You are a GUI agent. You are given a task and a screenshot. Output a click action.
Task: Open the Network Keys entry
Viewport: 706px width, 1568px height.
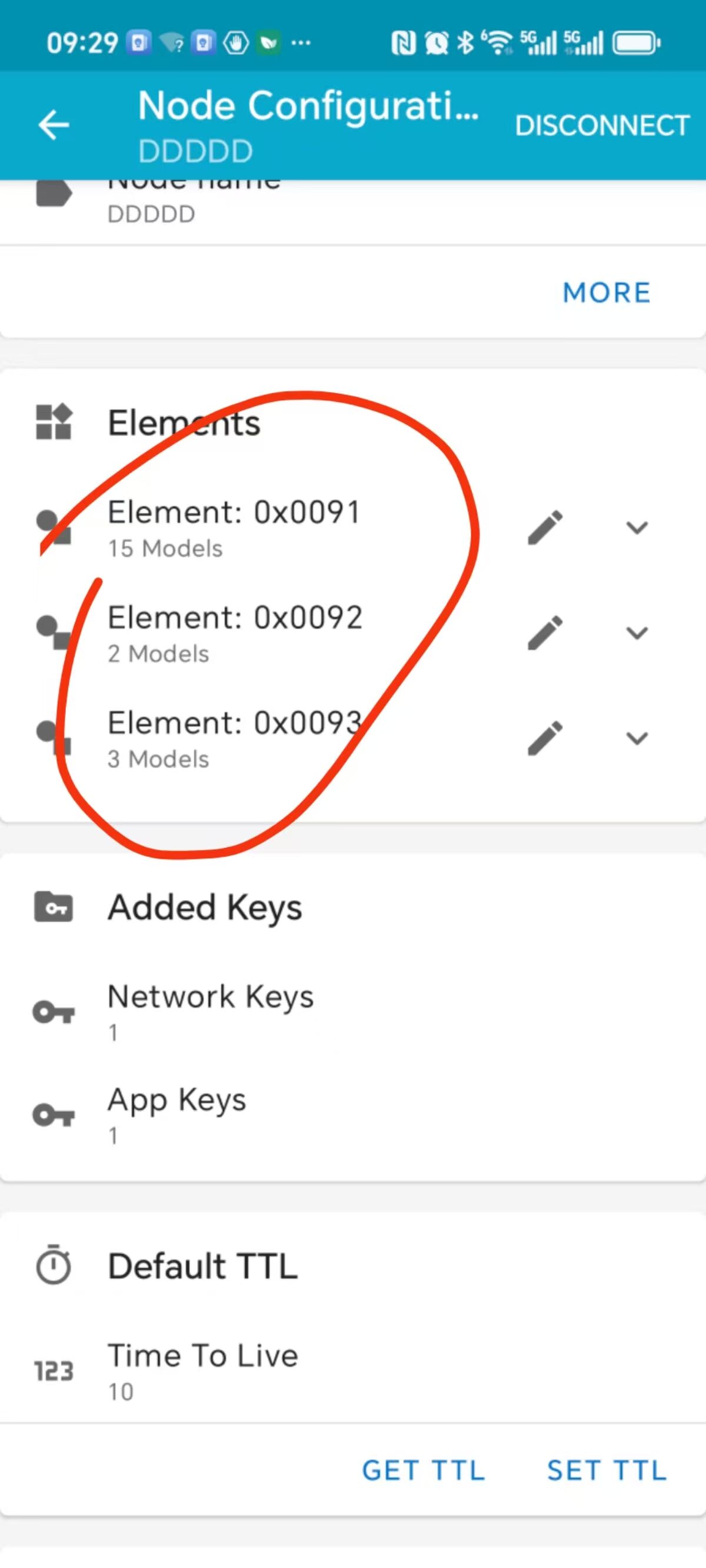pos(353,1014)
